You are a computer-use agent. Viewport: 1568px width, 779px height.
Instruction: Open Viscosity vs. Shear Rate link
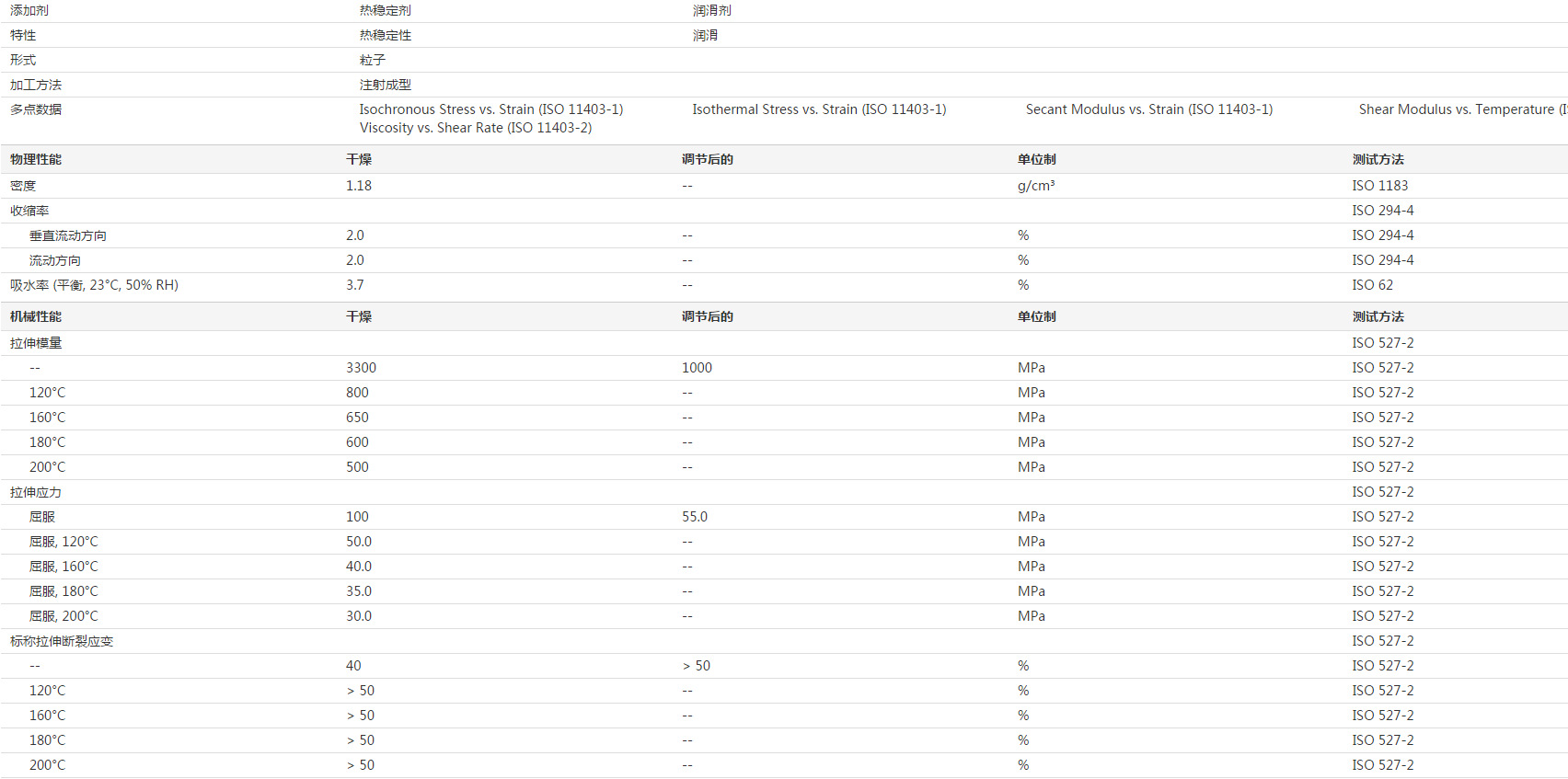coord(476,128)
